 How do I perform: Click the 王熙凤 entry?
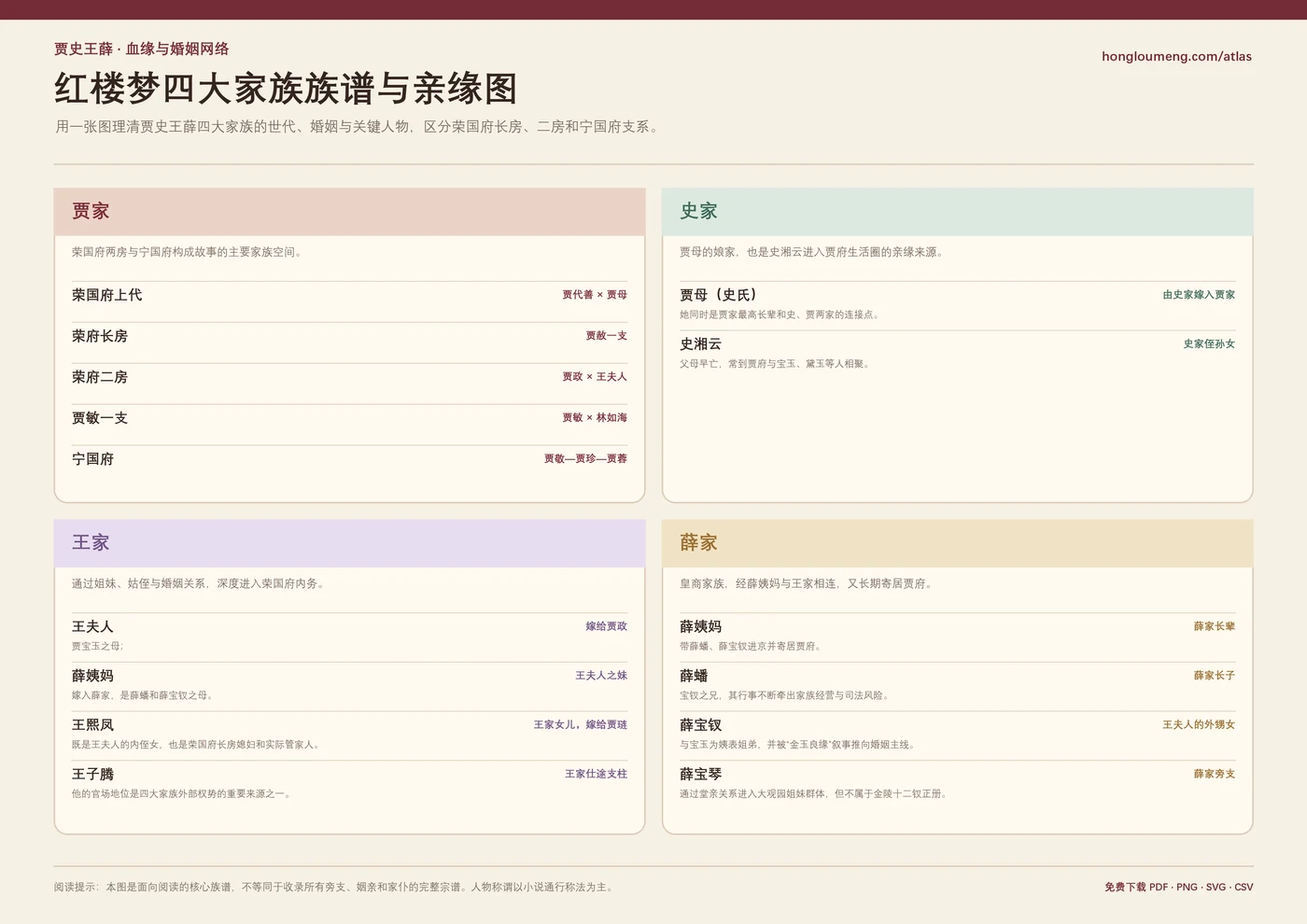point(92,725)
